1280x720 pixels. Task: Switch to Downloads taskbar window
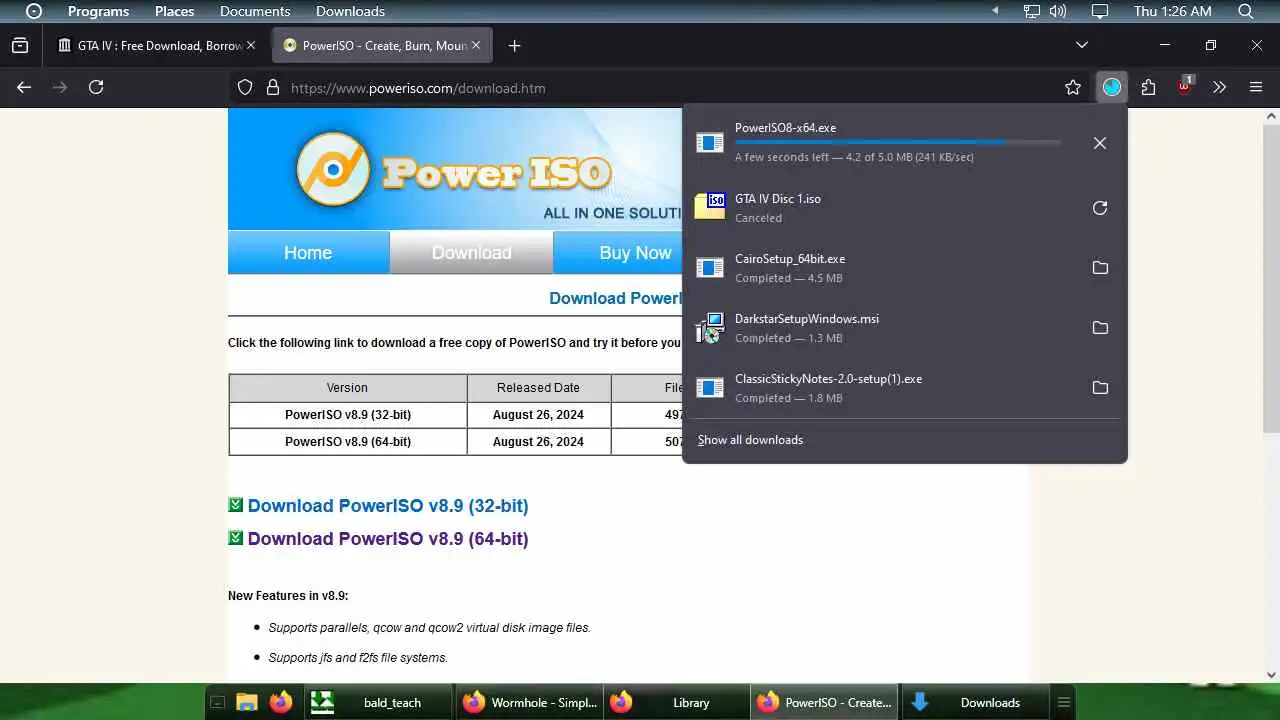976,702
